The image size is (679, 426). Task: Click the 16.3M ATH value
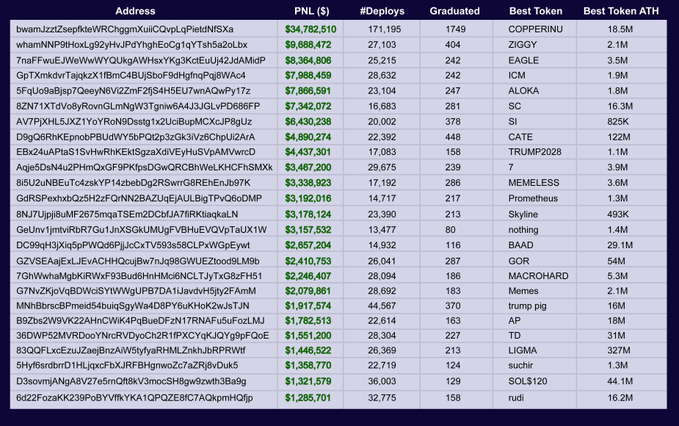(620, 106)
